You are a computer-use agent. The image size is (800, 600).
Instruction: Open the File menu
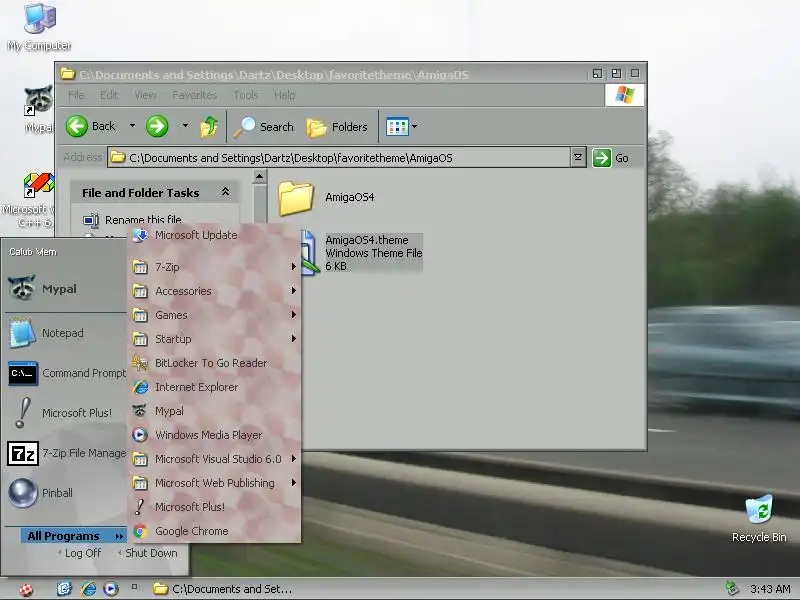click(x=76, y=95)
